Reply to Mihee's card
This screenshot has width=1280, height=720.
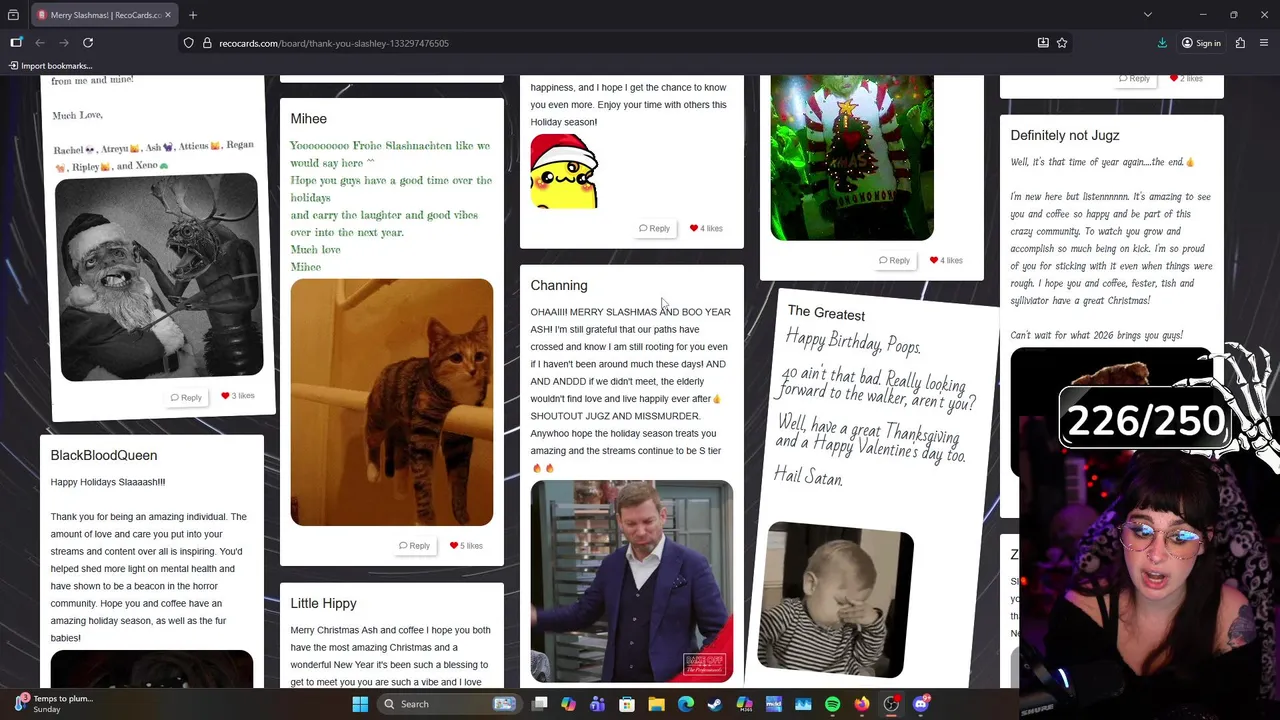(414, 546)
